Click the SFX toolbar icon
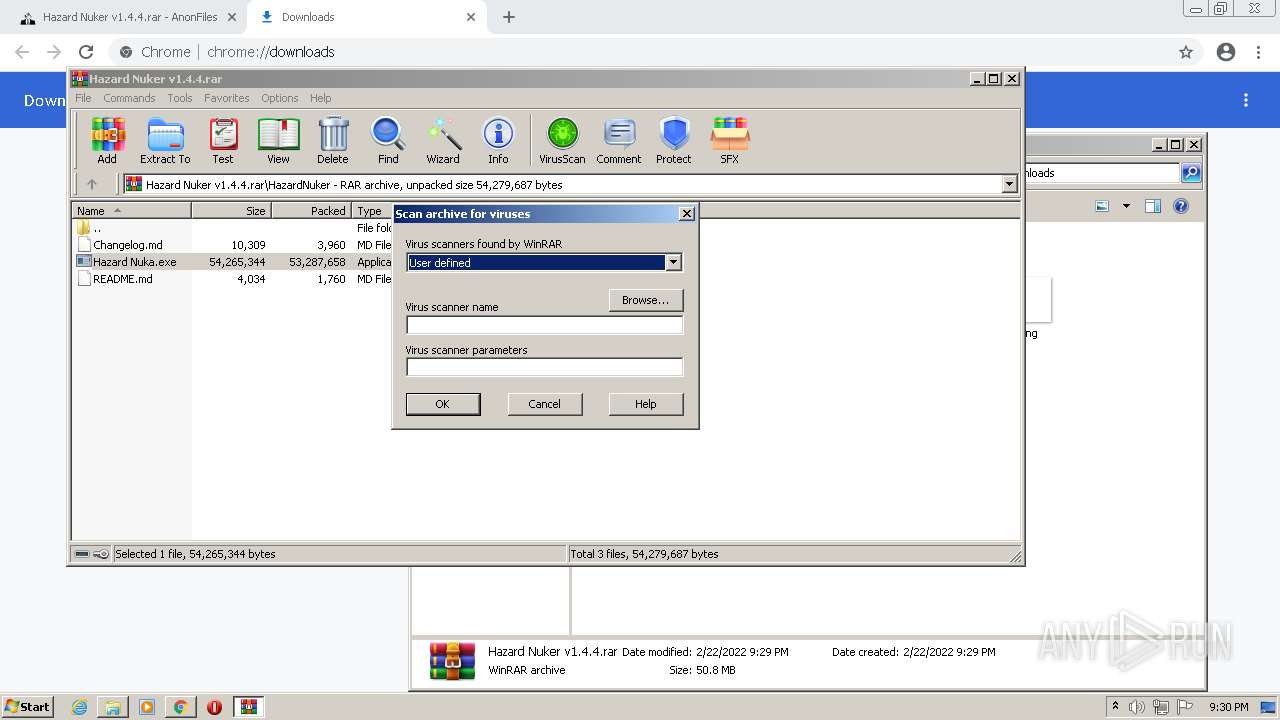This screenshot has height=720, width=1280. coord(730,140)
